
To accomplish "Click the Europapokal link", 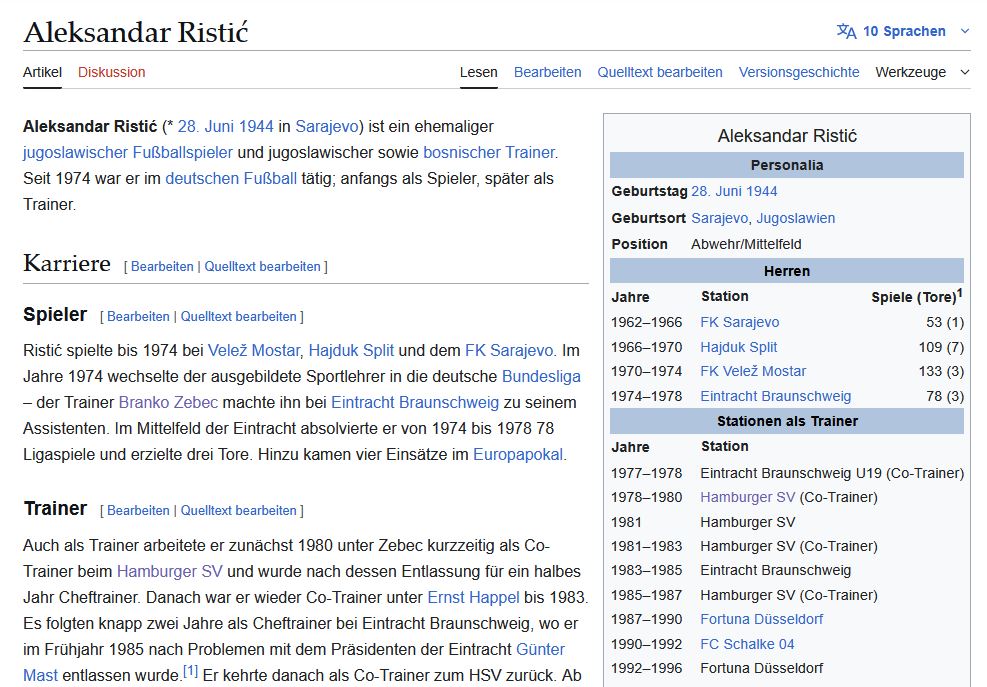I will [x=519, y=455].
